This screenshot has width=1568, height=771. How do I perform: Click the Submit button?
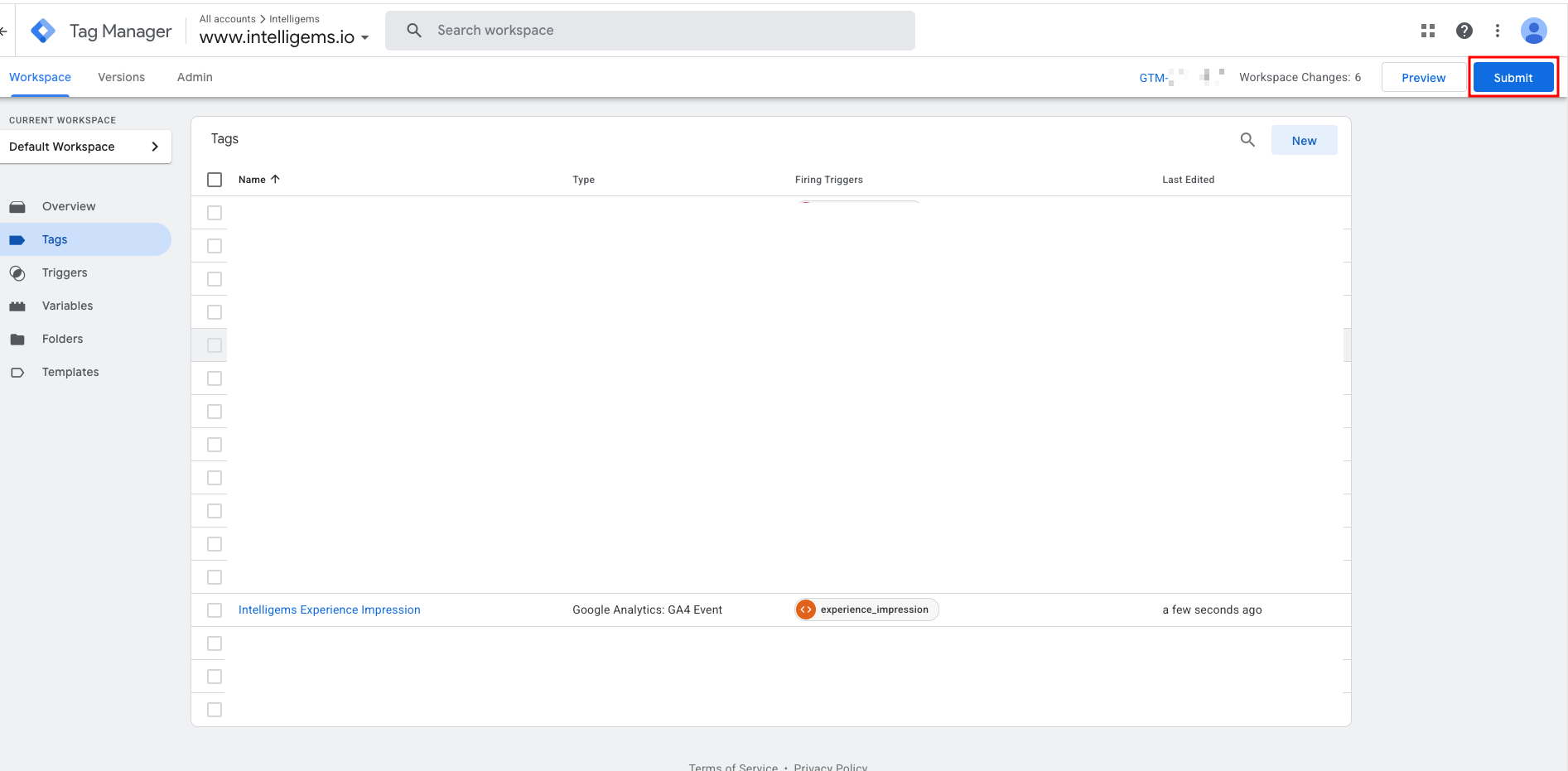pyautogui.click(x=1513, y=78)
